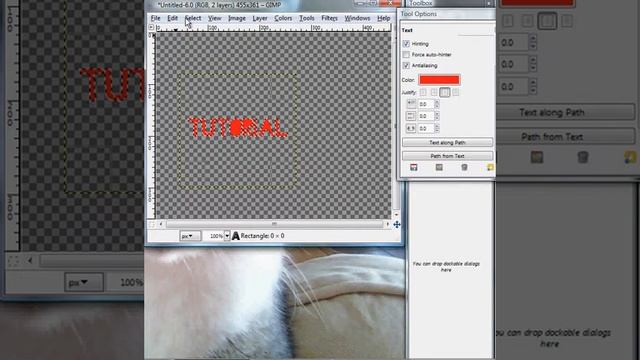Open the Image menu
Viewport: 640px width, 360px height.
[237, 18]
